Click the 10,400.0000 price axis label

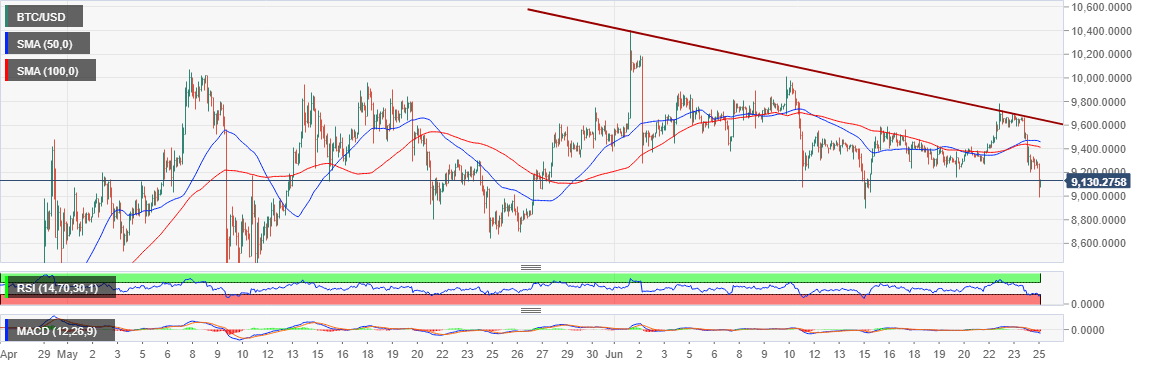click(1102, 31)
